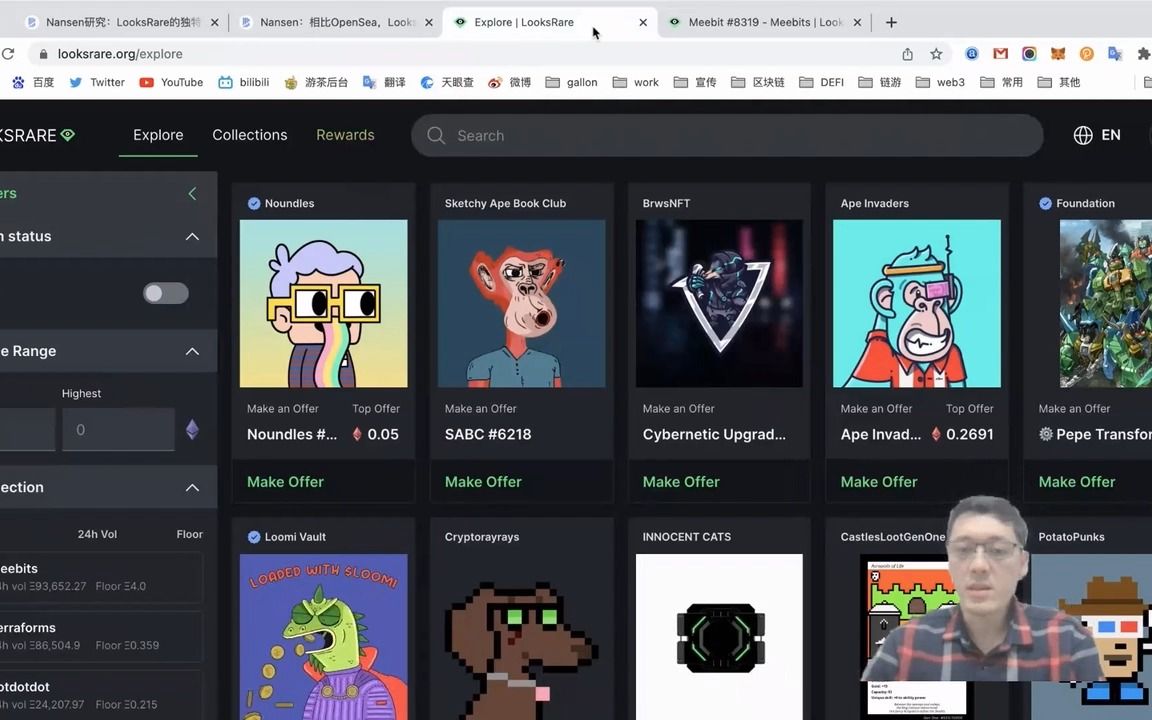Open the 区块链 bookmark folder
Screen dimensions: 1152x720
click(x=757, y=82)
